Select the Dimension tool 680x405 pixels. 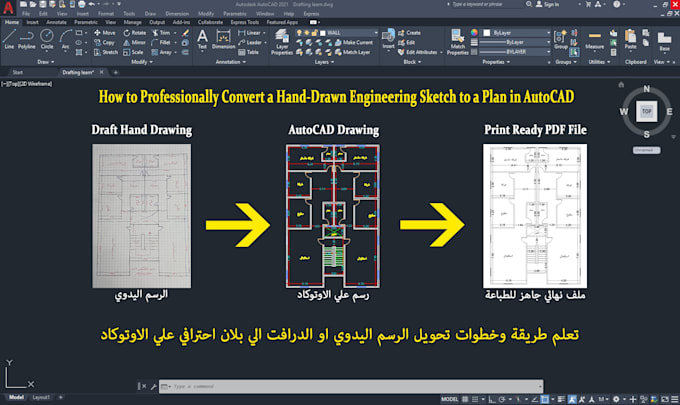(223, 39)
